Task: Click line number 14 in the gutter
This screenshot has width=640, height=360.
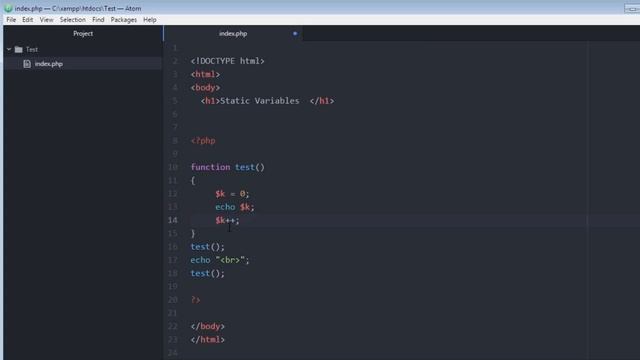Action: (x=173, y=220)
